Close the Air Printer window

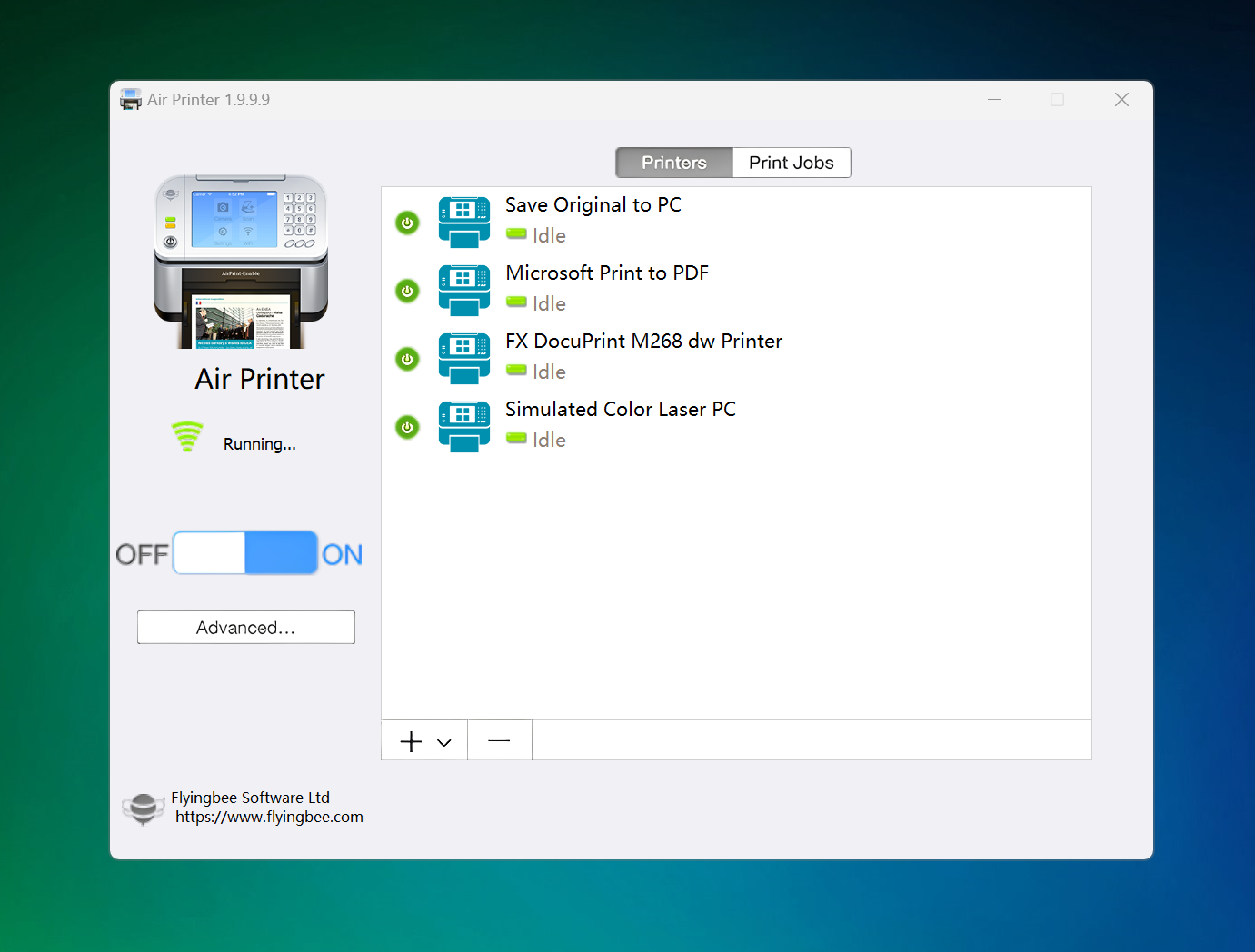click(x=1122, y=99)
